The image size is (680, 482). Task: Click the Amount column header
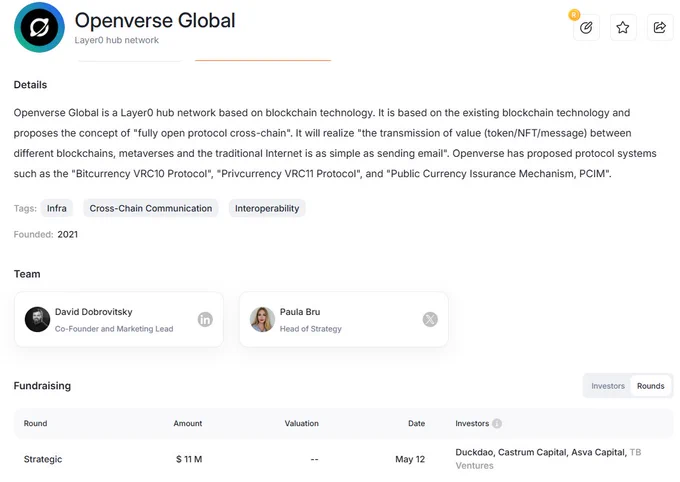tap(188, 423)
